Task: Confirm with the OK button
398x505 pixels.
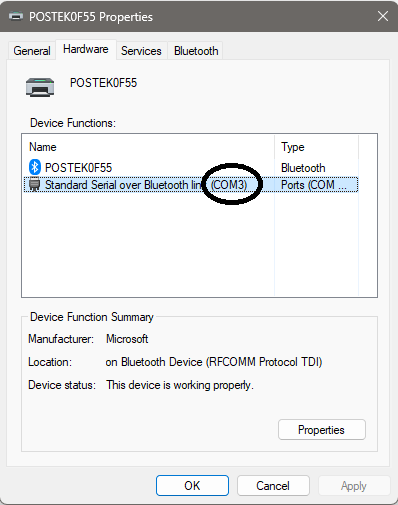Action: 192,486
